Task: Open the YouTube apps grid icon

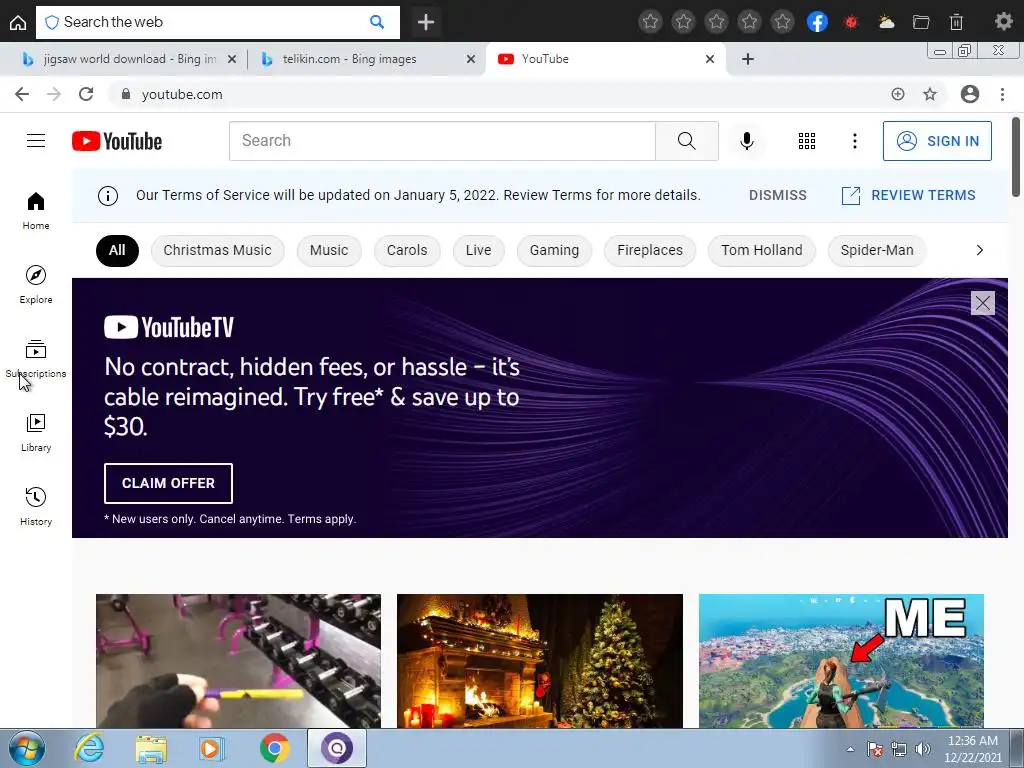Action: pos(807,141)
